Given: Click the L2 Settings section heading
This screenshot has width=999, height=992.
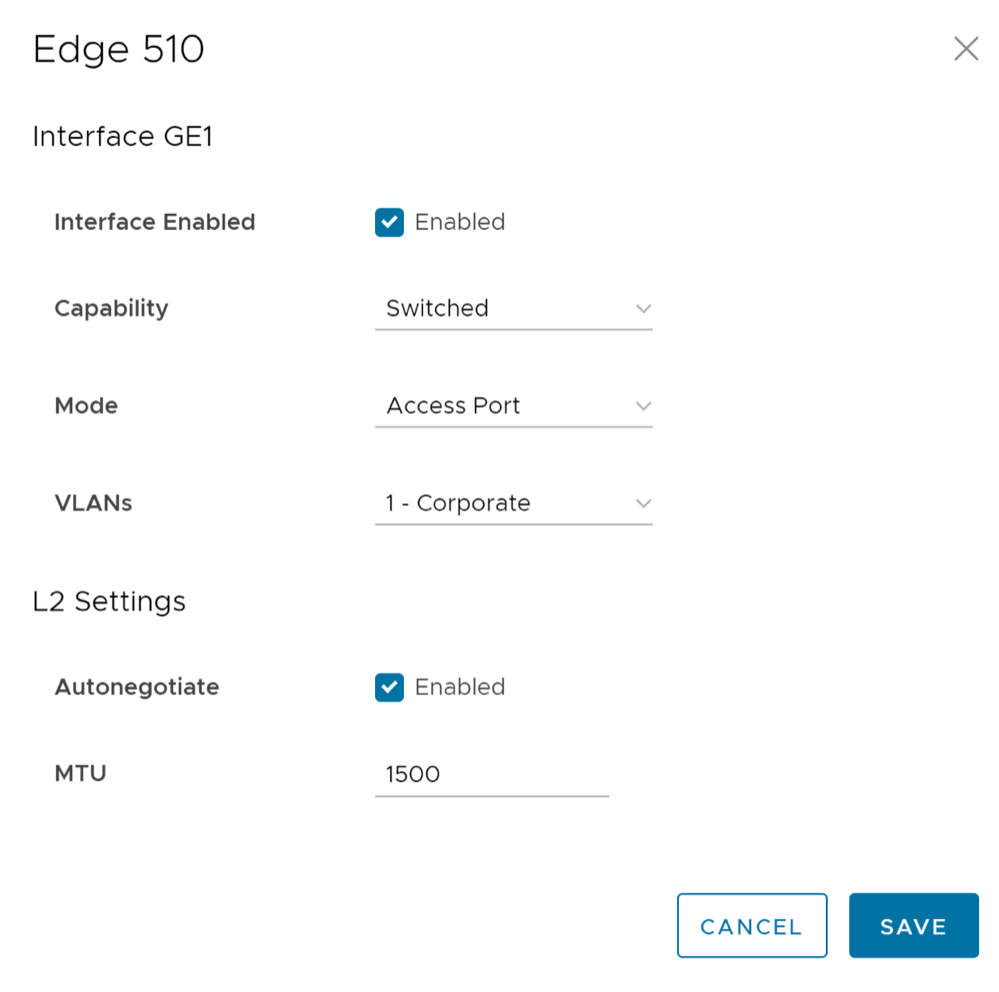Looking at the screenshot, I should [109, 601].
